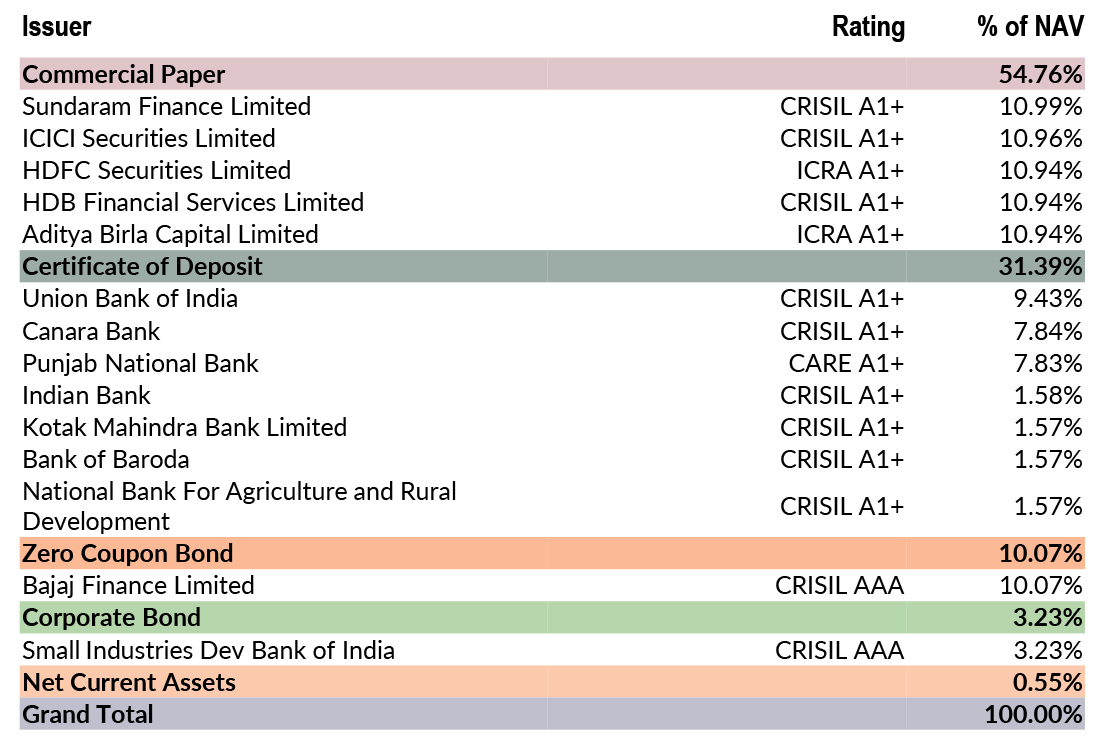Click the Rating column header
Viewport: 1101px width, 739px height.
point(867,27)
